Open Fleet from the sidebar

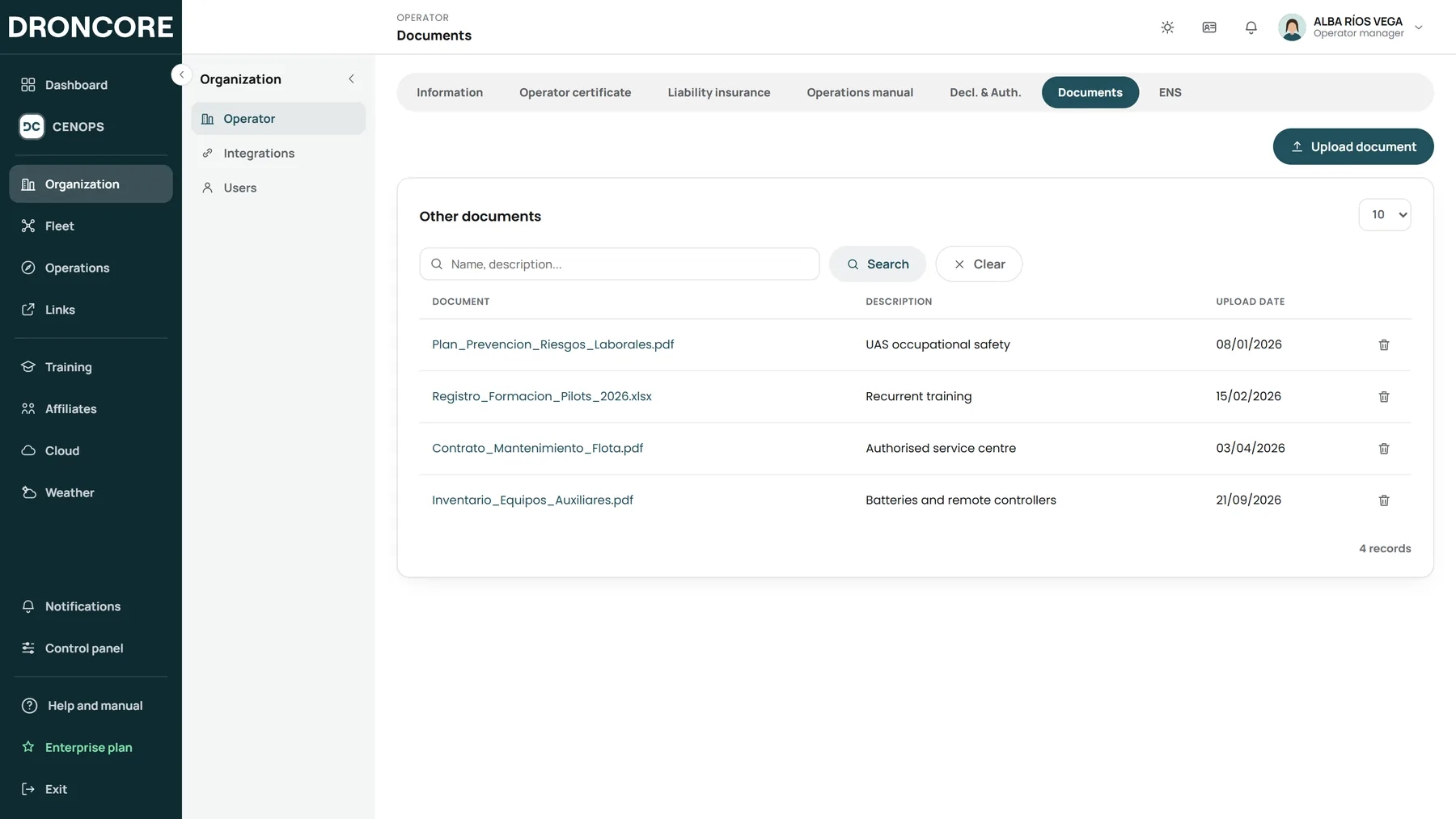(x=91, y=226)
